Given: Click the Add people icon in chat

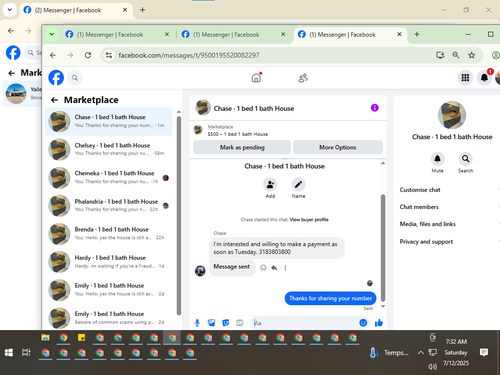Looking at the screenshot, I should point(270,184).
